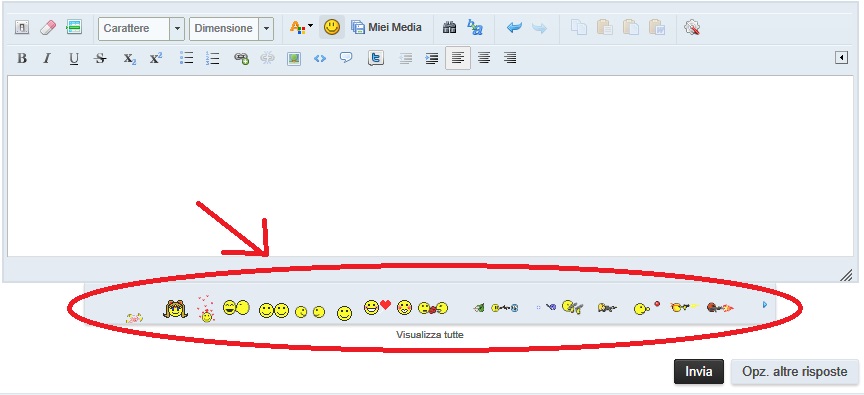Insert a bulleted list
Screen dimensions: 864x395
186,58
